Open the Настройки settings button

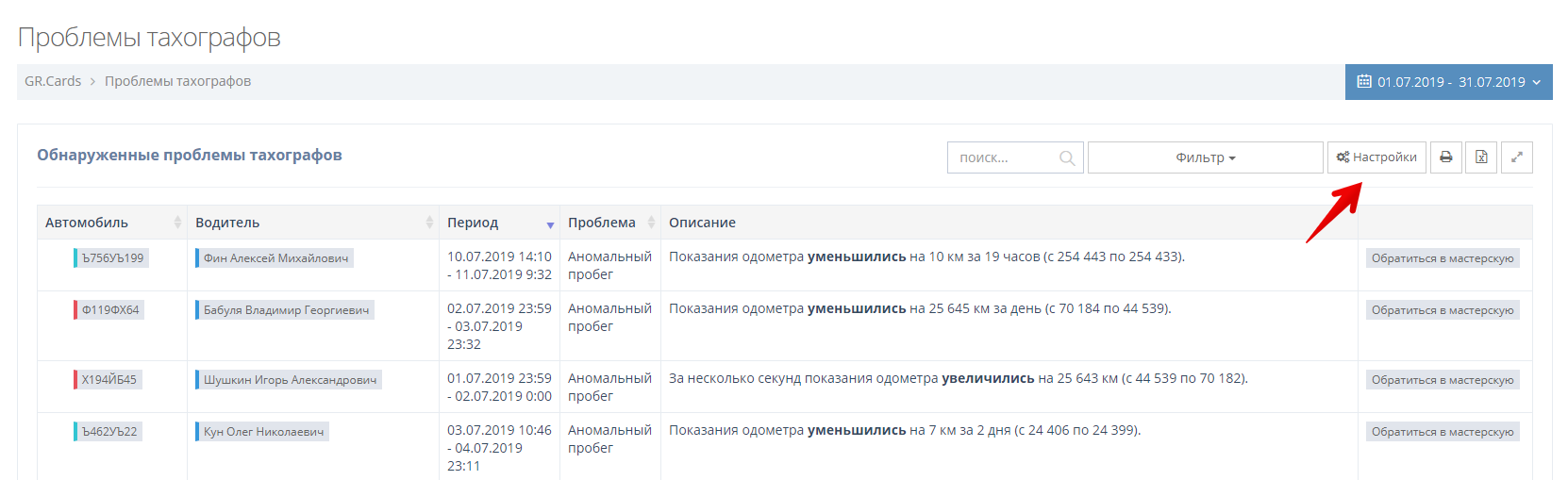coord(1376,157)
